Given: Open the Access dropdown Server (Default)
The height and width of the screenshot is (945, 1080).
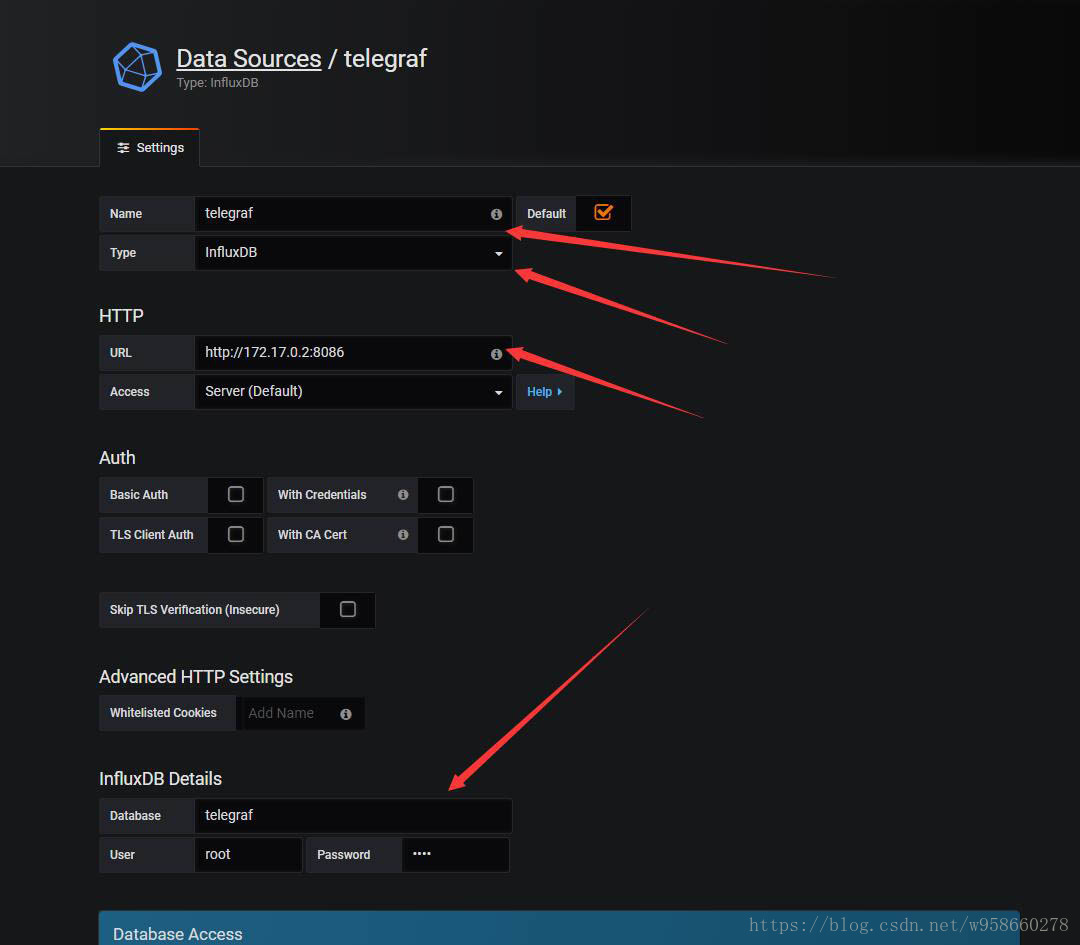Looking at the screenshot, I should [x=353, y=392].
